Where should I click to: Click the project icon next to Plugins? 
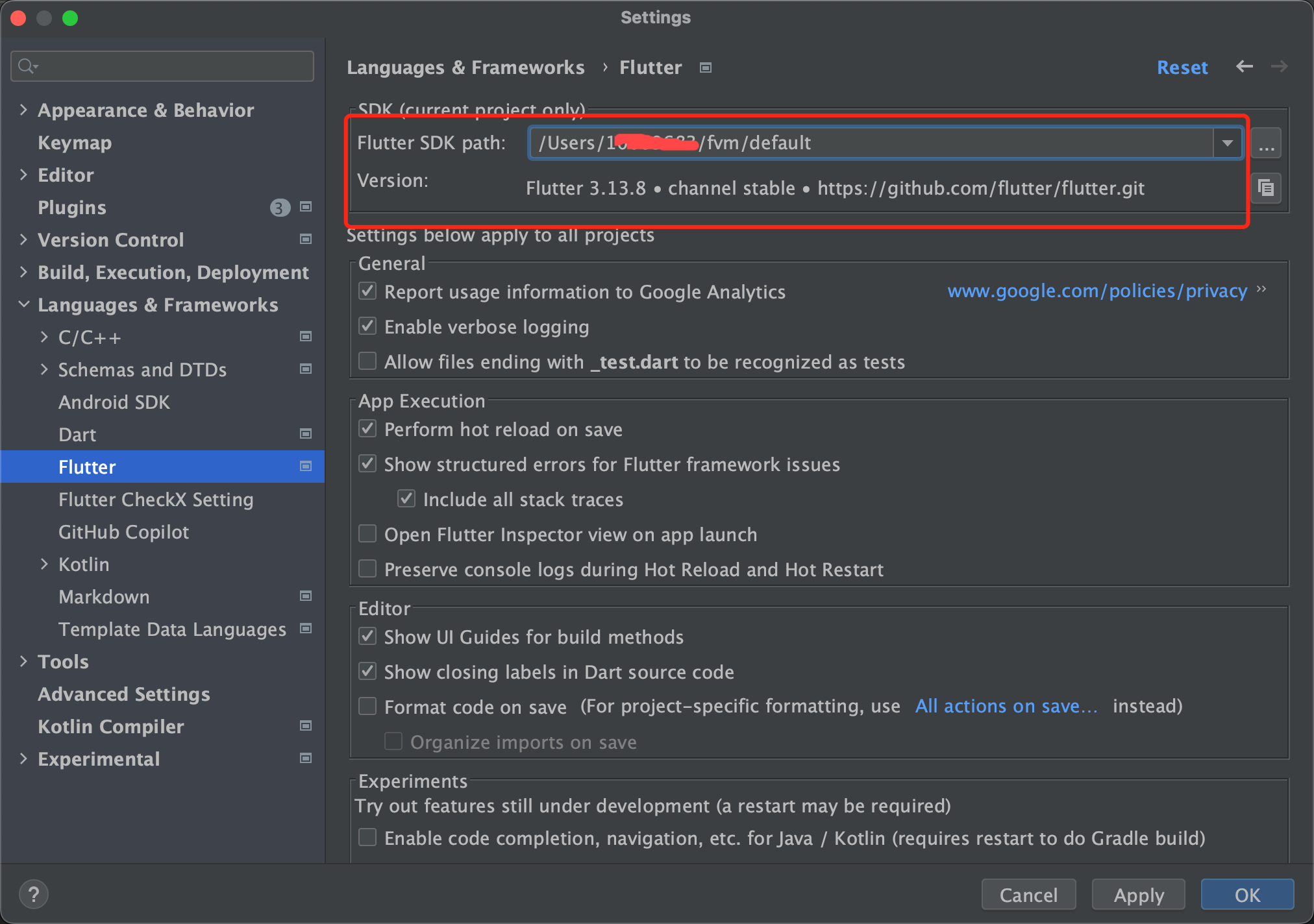pyautogui.click(x=306, y=207)
